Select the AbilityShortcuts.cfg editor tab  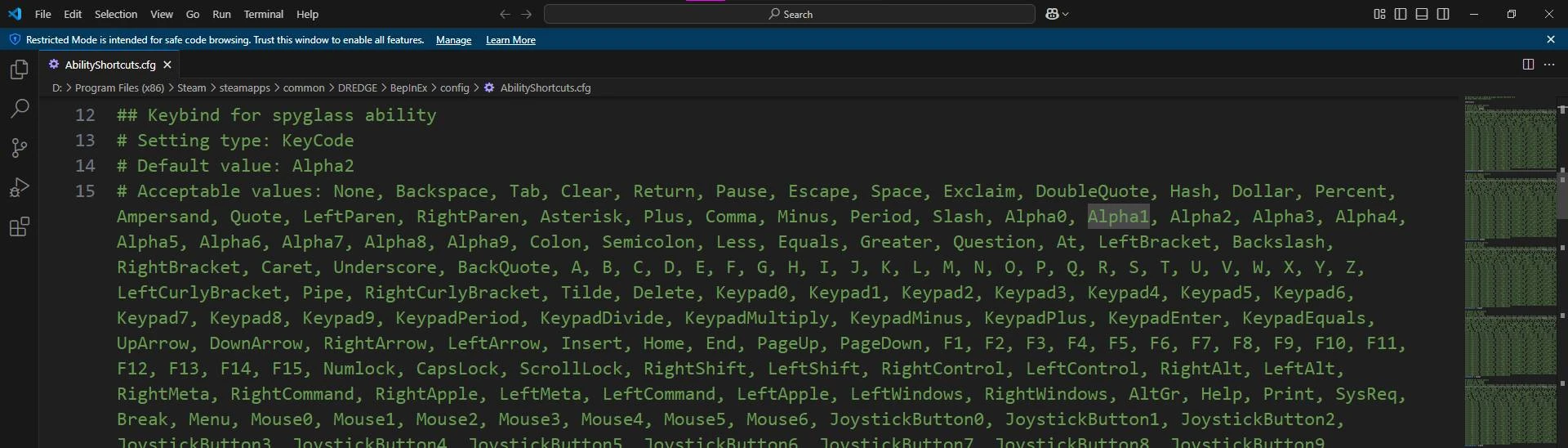coord(110,65)
